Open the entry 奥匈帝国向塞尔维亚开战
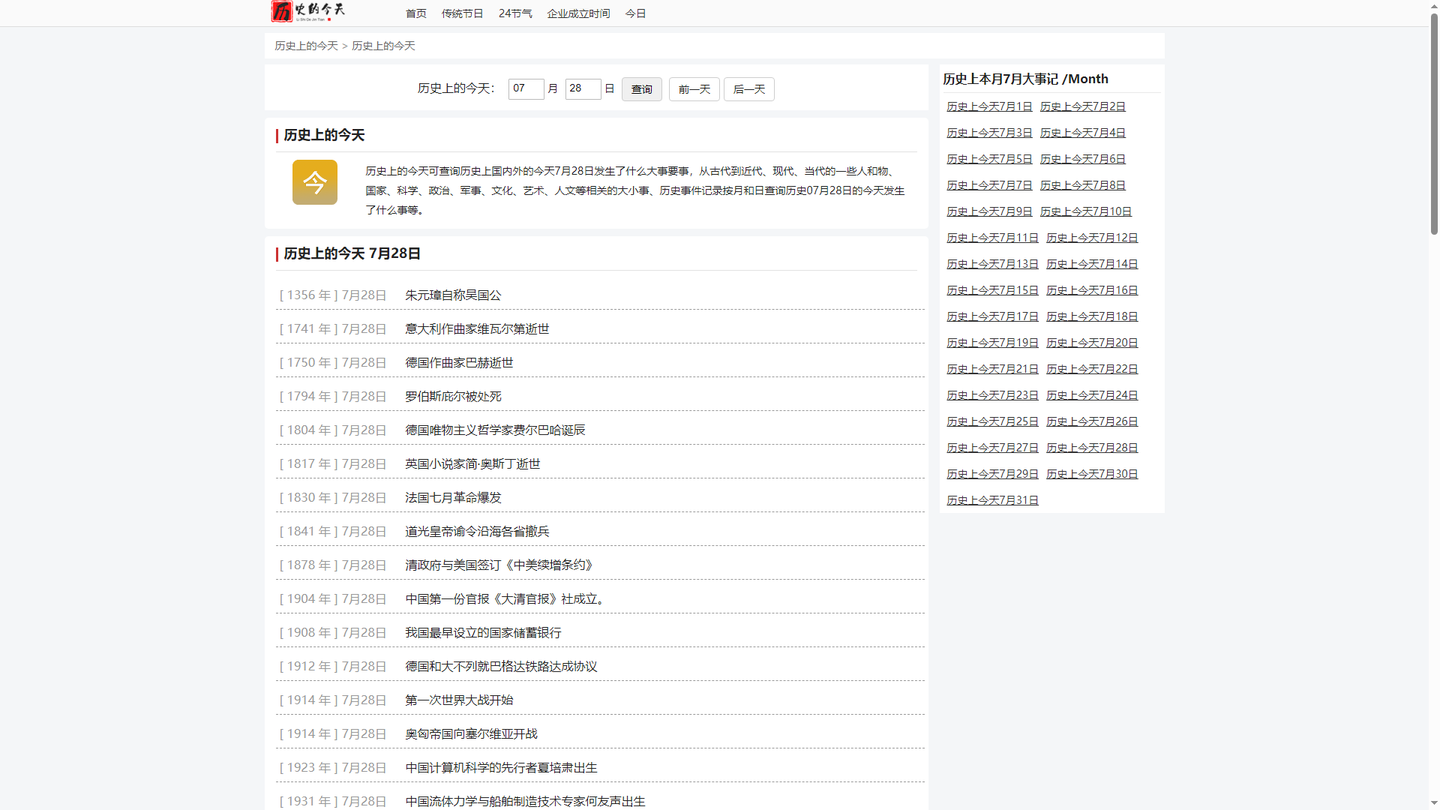This screenshot has height=810, width=1440. [x=471, y=734]
